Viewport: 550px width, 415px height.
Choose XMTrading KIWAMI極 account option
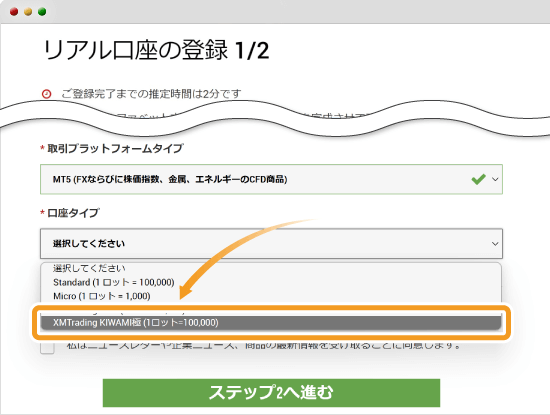pos(271,322)
